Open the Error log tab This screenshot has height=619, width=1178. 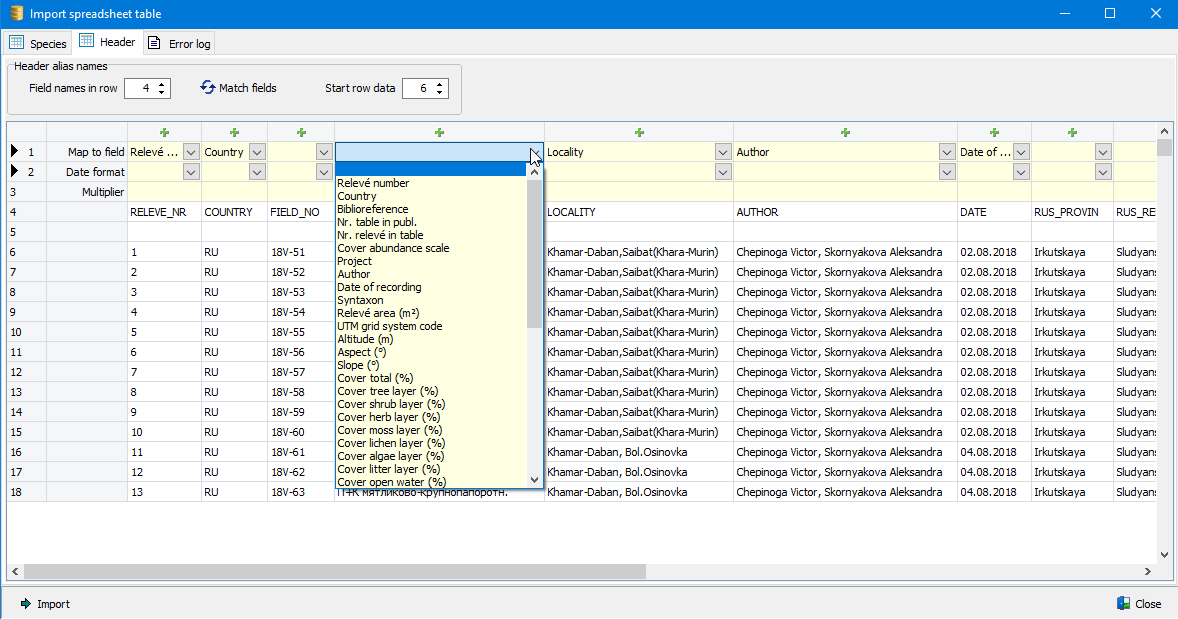tap(179, 43)
